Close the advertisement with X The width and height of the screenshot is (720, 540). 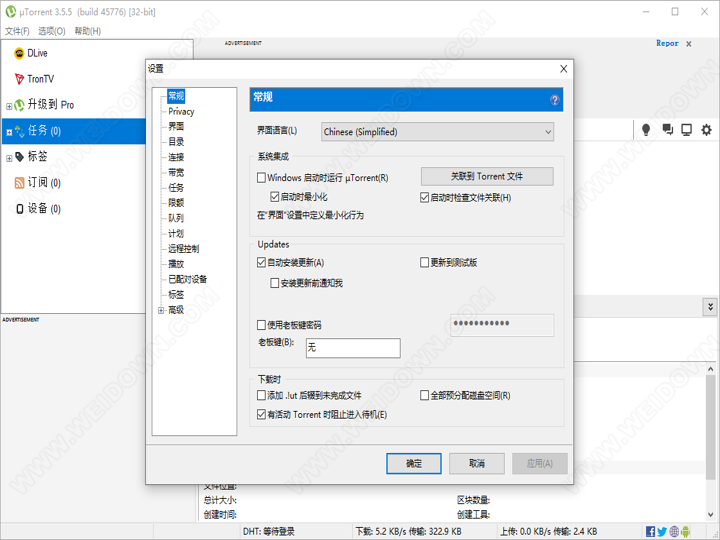tap(689, 44)
